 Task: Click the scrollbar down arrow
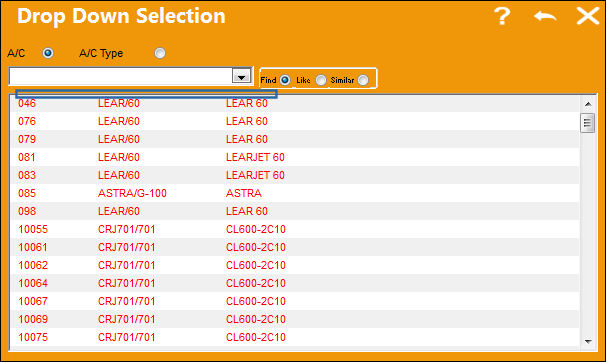point(588,341)
